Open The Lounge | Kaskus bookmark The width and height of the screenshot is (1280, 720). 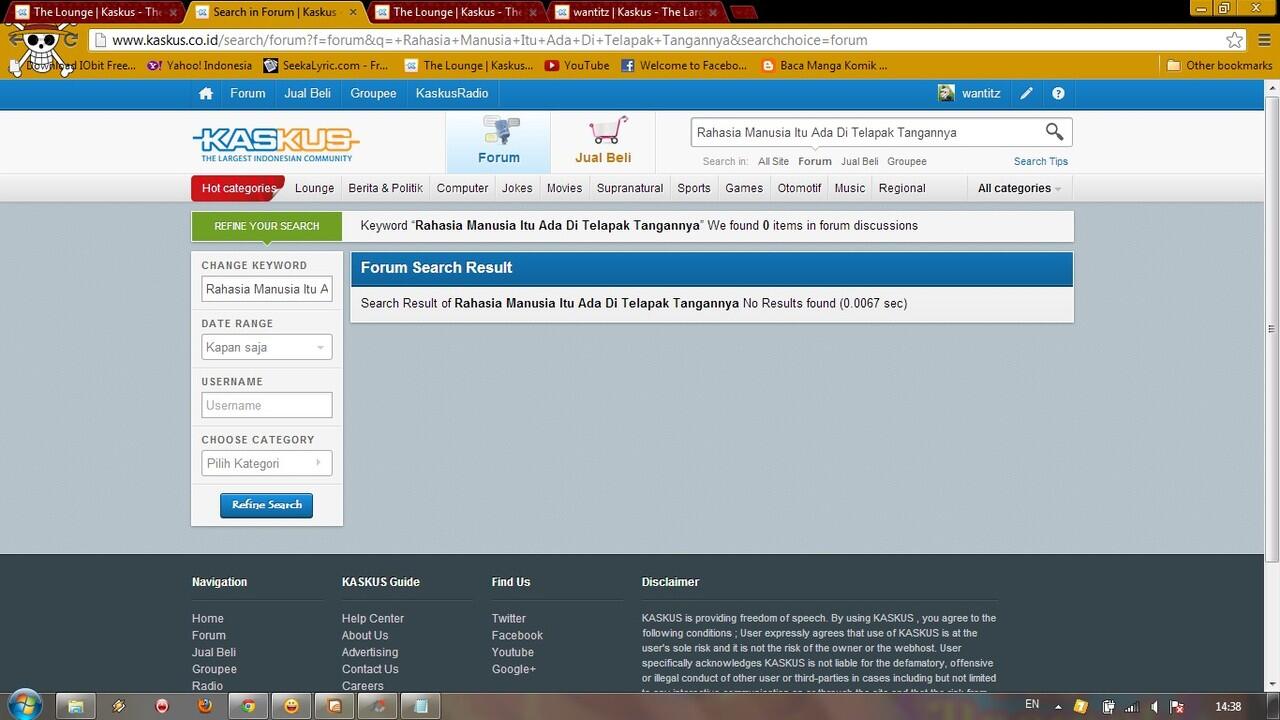tap(468, 65)
